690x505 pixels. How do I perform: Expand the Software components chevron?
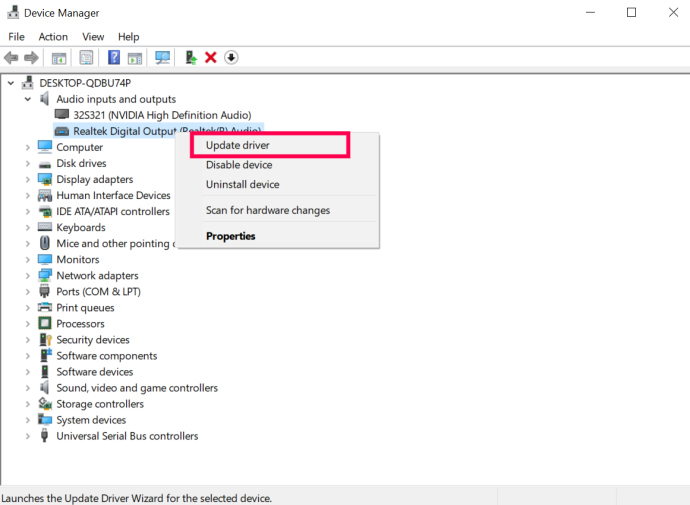point(28,356)
